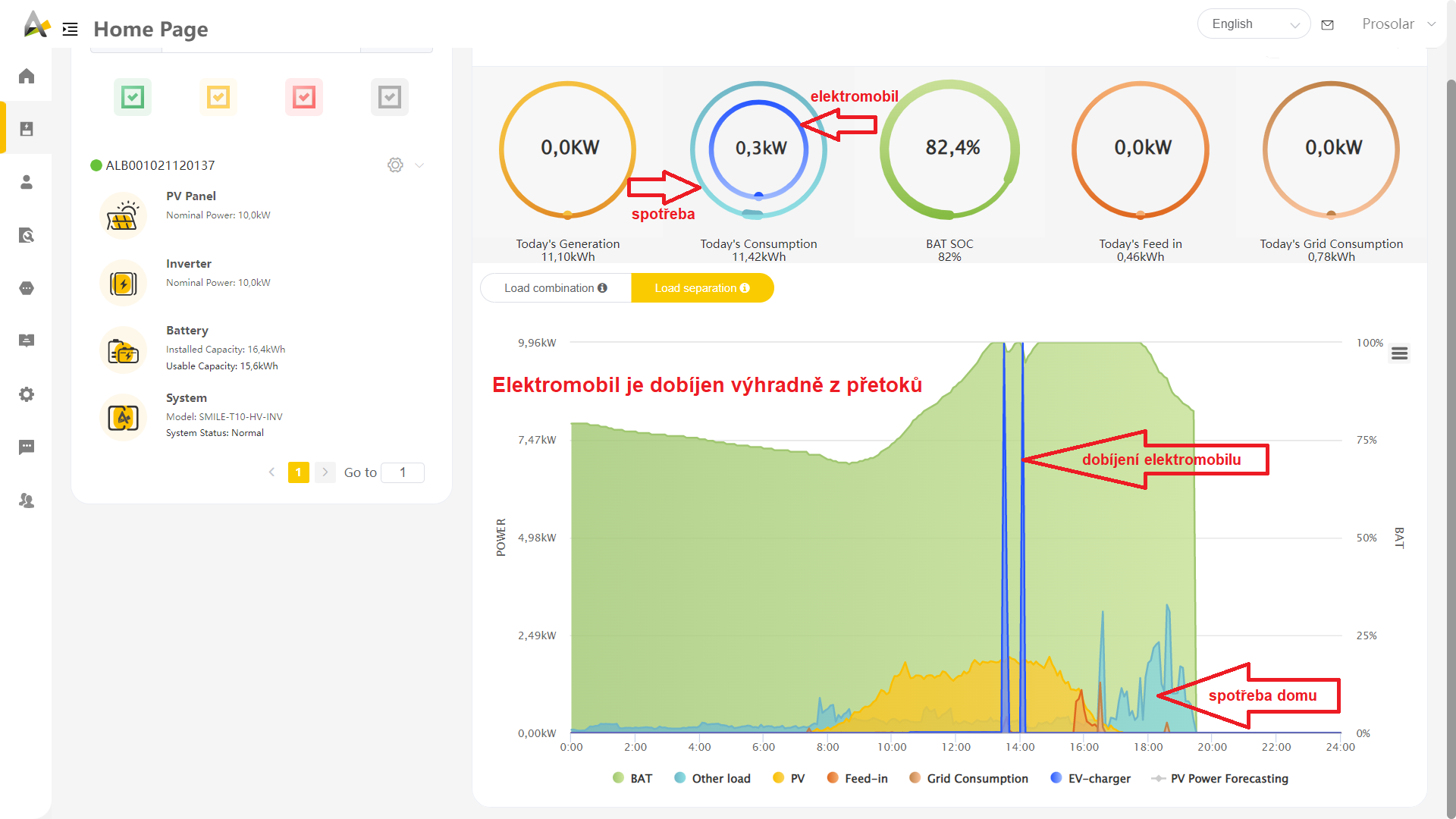Open the search report sidebar icon

[x=27, y=235]
